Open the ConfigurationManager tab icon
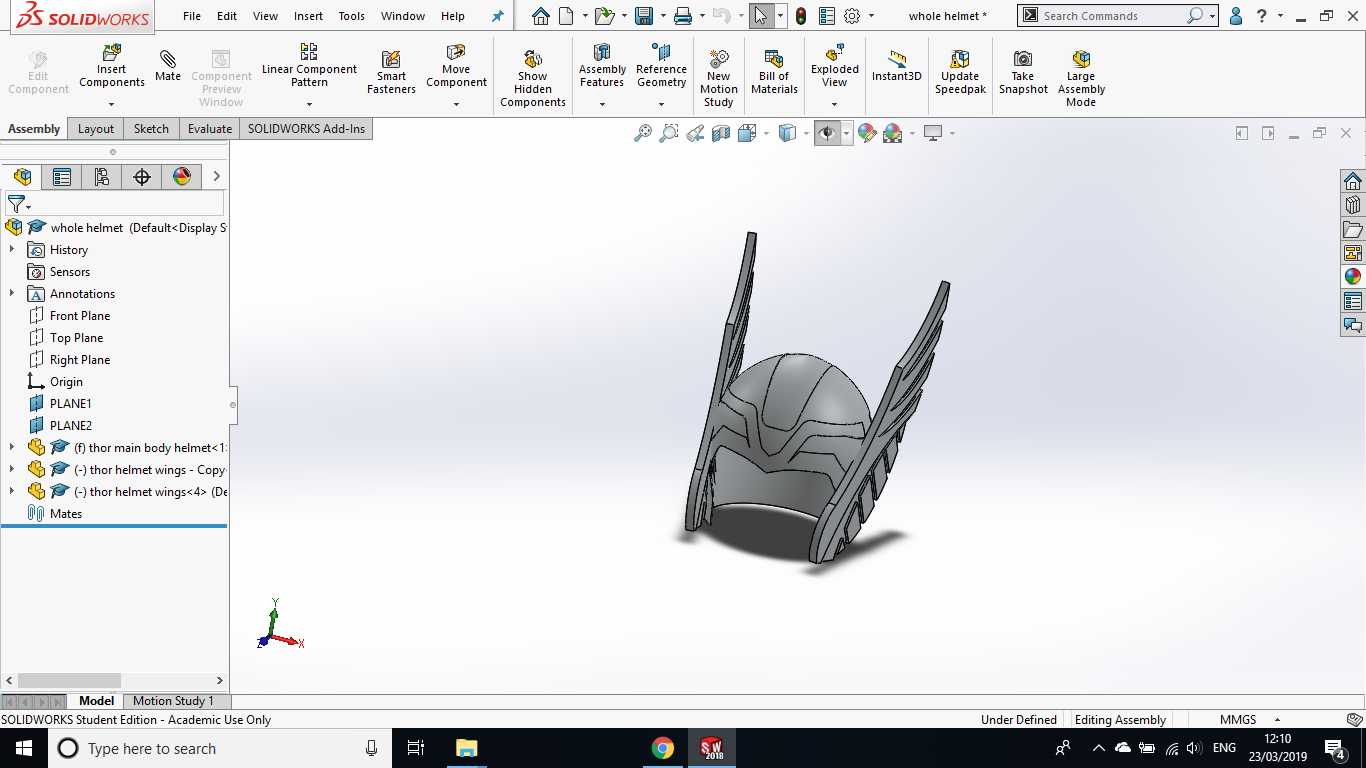This screenshot has width=1366, height=768. pyautogui.click(x=102, y=177)
